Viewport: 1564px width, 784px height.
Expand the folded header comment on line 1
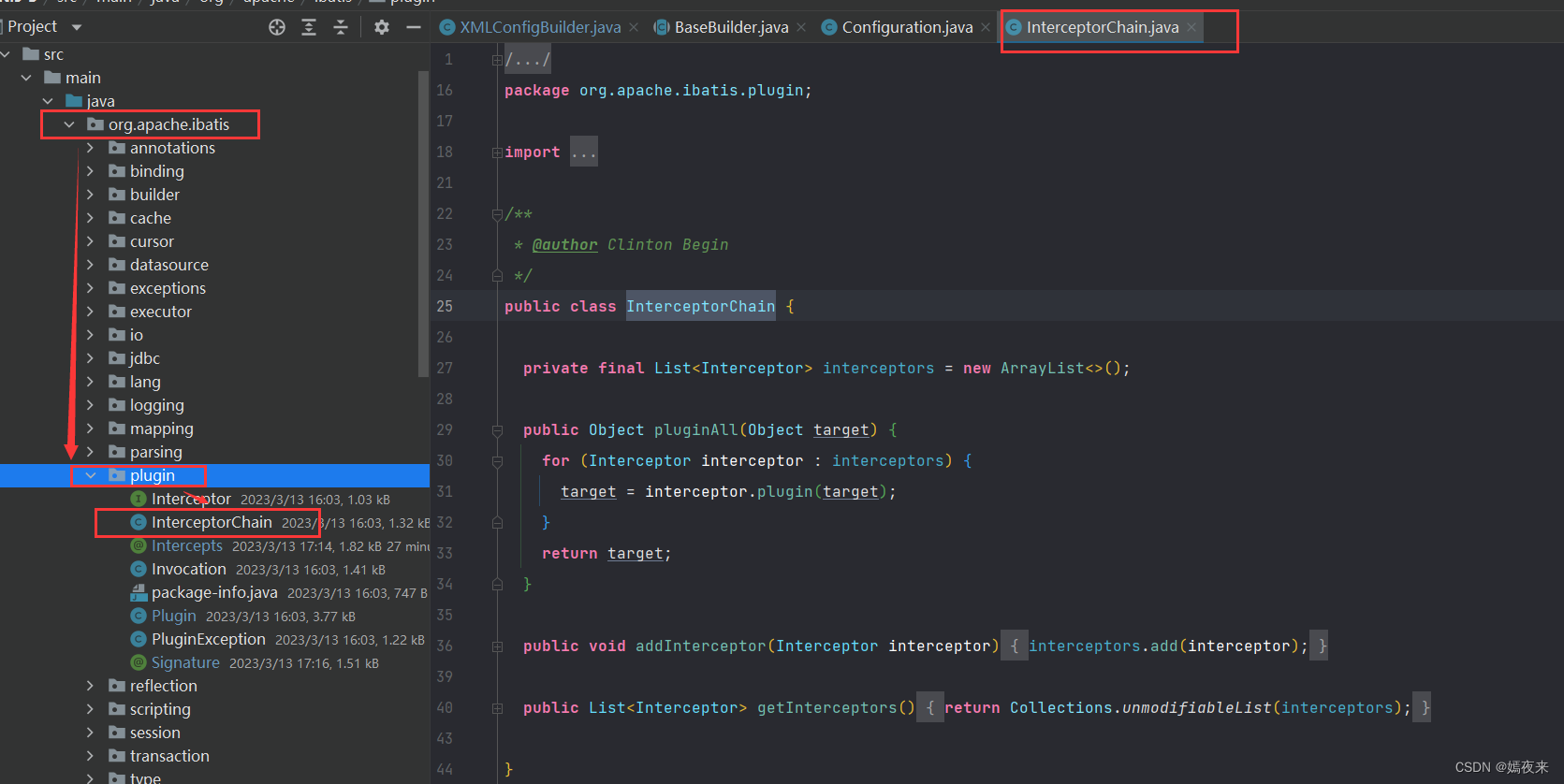(x=497, y=60)
